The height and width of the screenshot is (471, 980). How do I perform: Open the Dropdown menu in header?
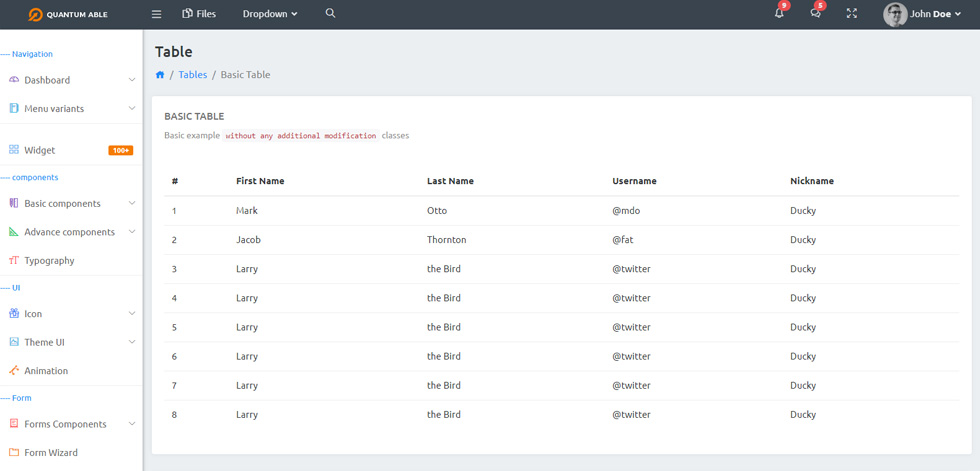(270, 14)
